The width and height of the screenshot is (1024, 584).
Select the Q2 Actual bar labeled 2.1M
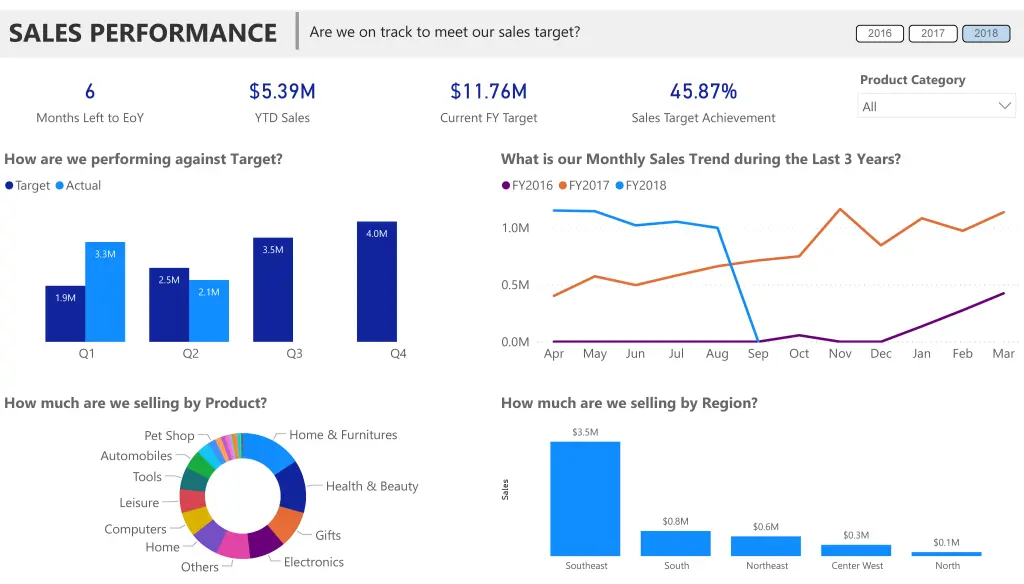[x=209, y=311]
